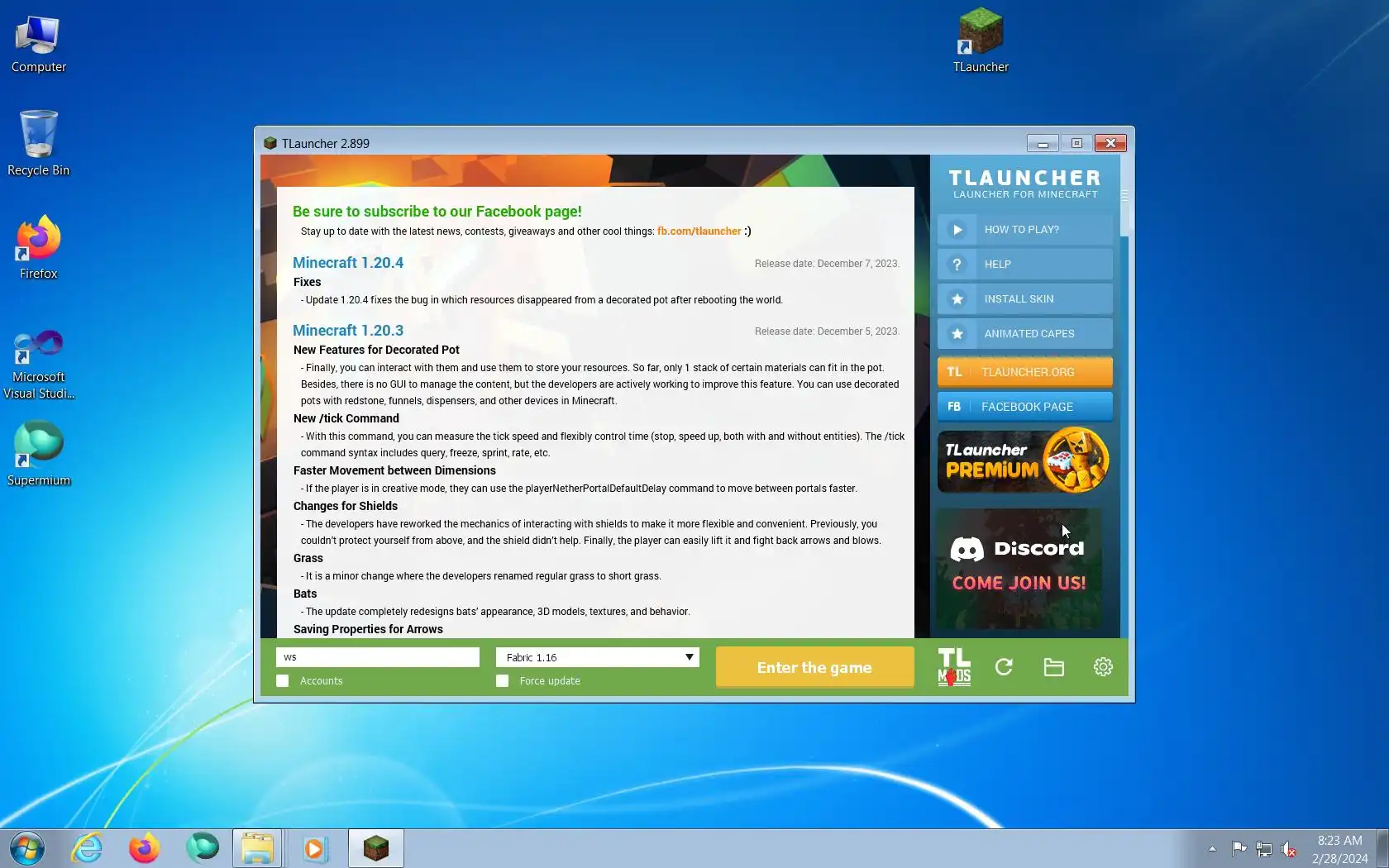Visit TLAUNCHER.ORG via the orange button

pyautogui.click(x=1025, y=372)
